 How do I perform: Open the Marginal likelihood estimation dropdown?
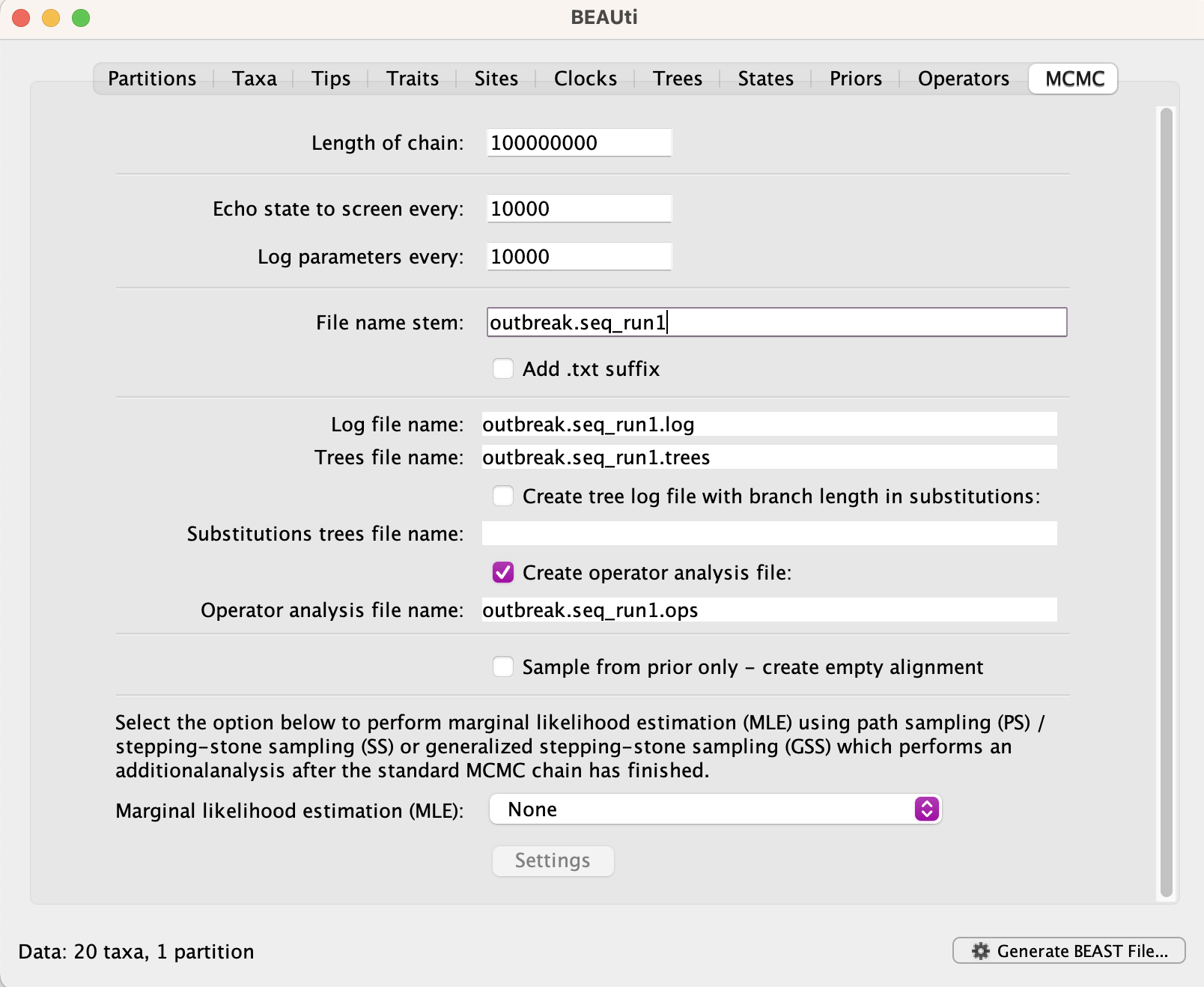[x=715, y=810]
